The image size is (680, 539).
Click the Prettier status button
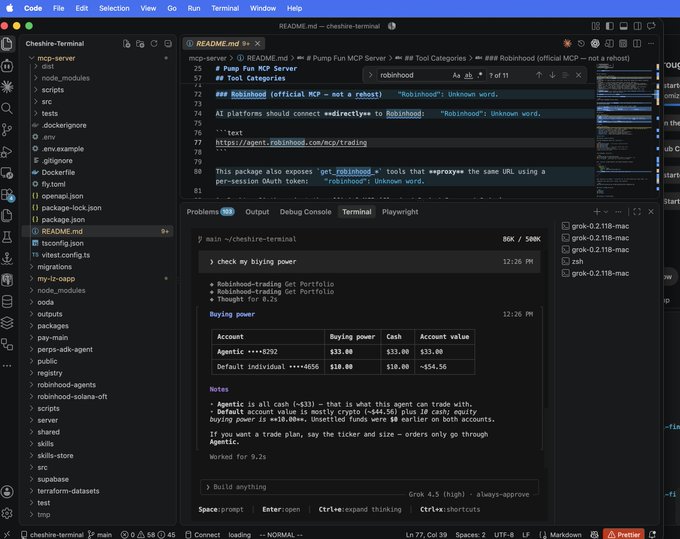(624, 535)
